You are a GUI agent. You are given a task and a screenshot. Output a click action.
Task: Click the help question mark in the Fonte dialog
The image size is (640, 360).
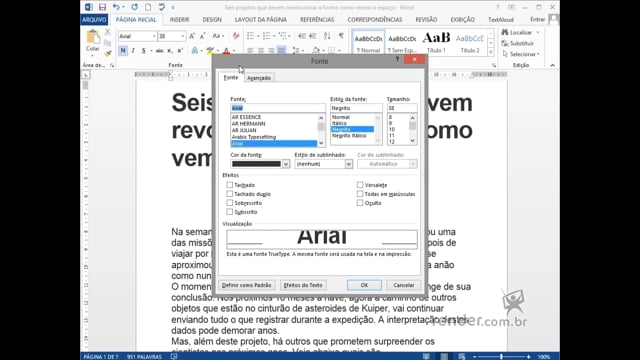(x=397, y=60)
